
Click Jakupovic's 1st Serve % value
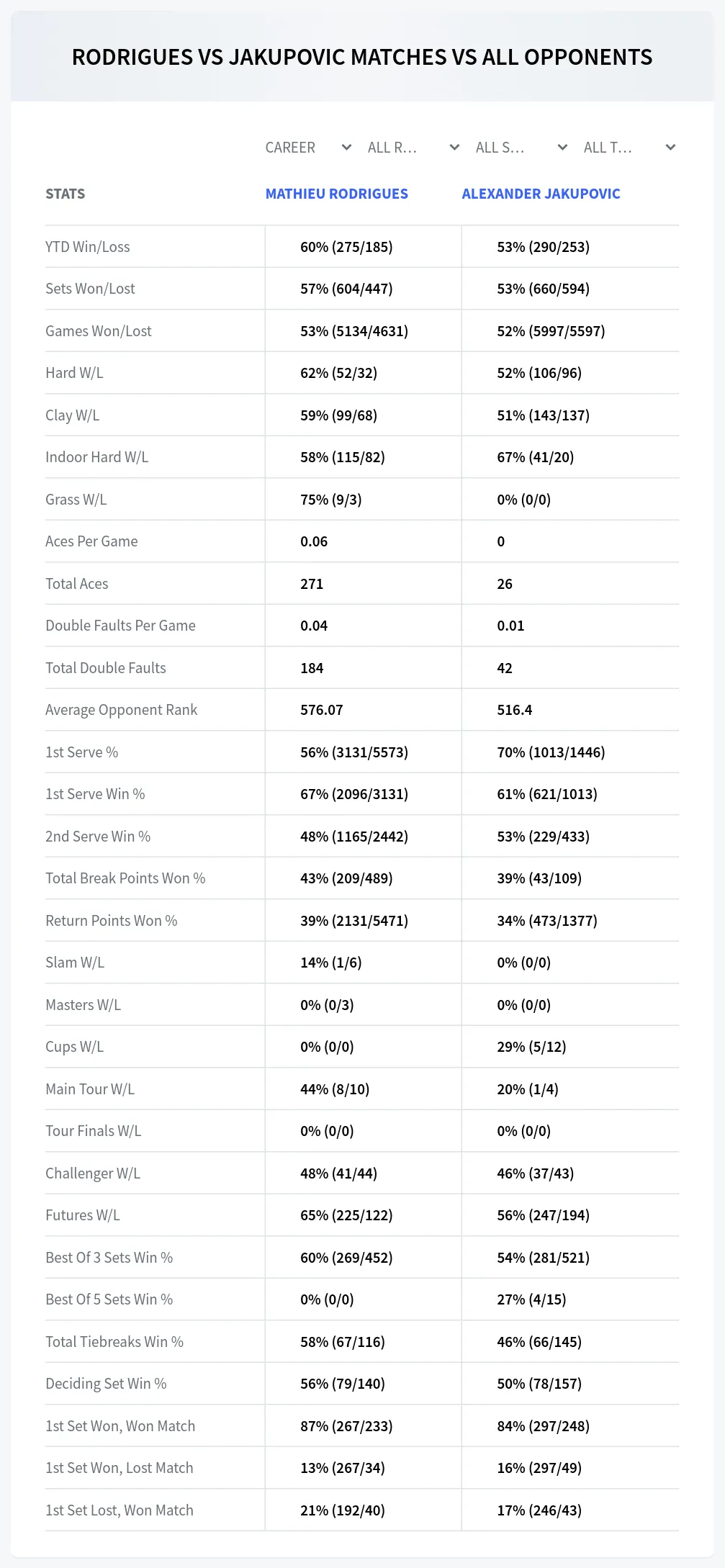(551, 752)
